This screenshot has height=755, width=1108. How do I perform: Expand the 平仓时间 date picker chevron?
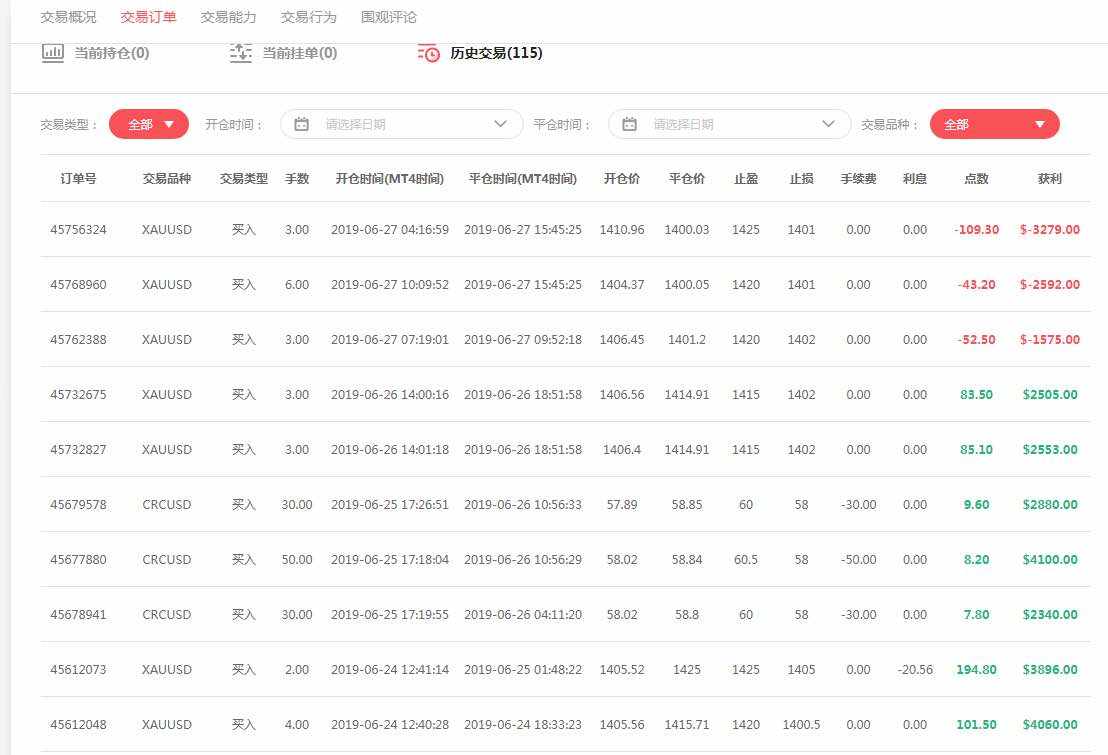pyautogui.click(x=828, y=124)
